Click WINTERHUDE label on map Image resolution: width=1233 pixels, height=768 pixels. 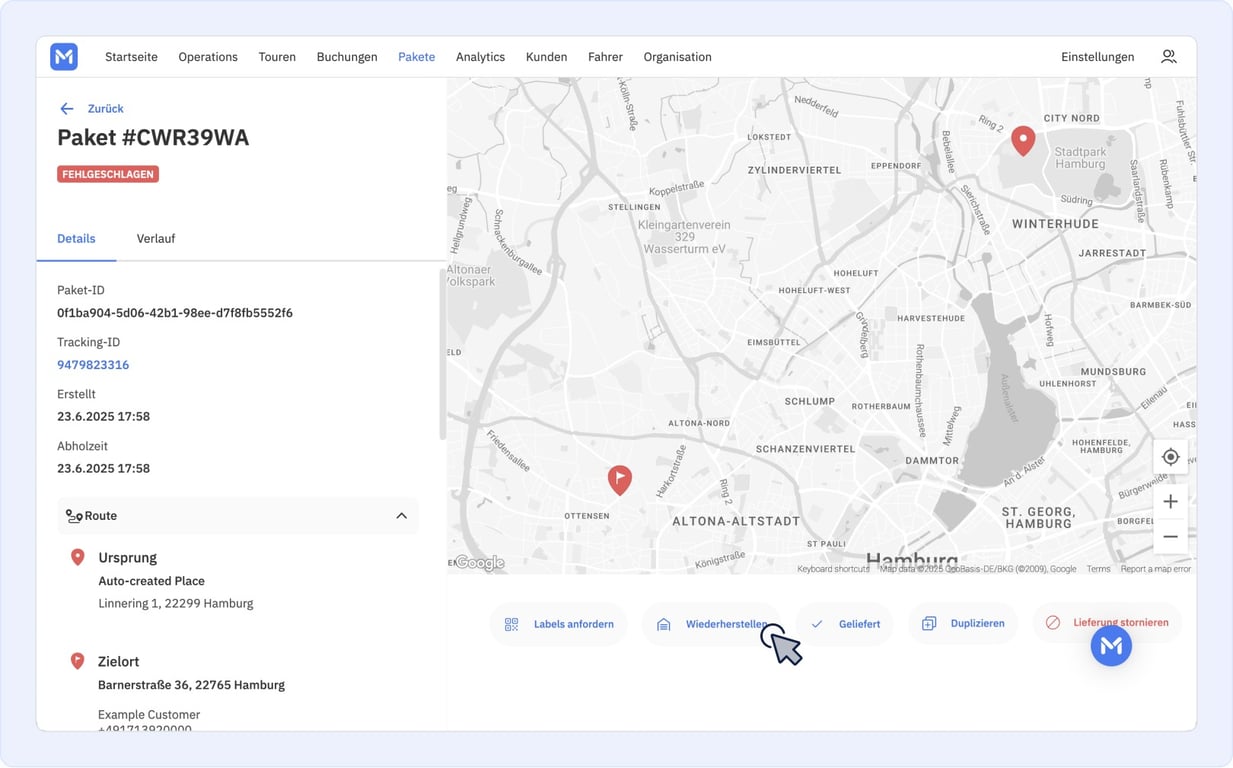(x=1055, y=224)
